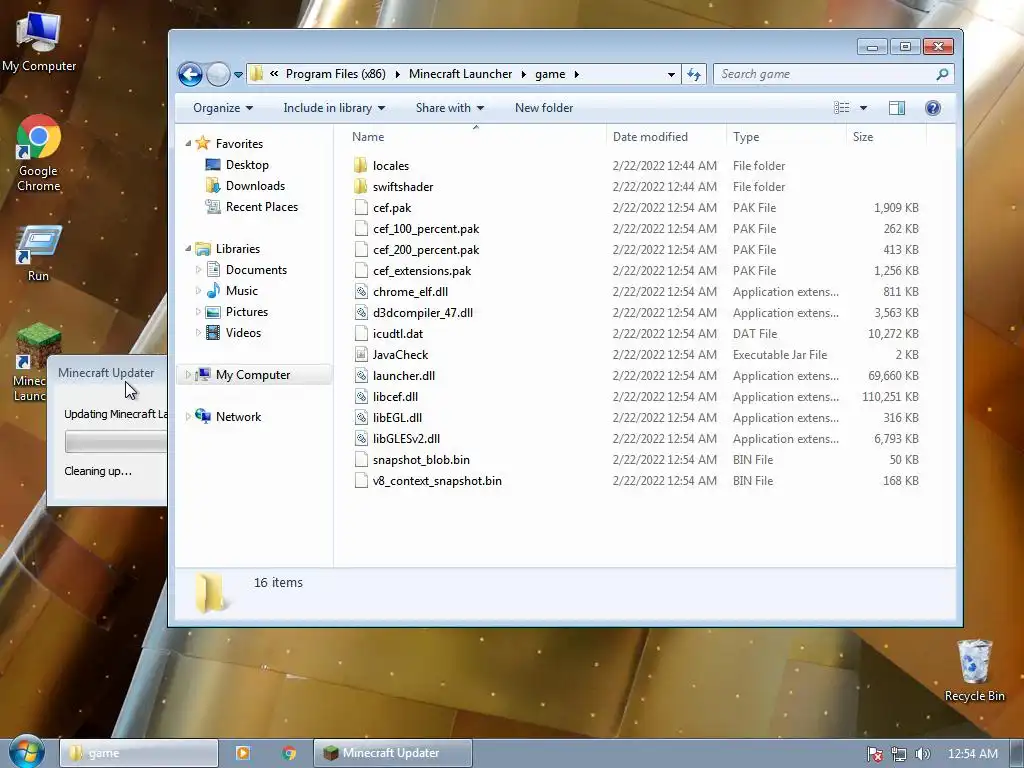Screen dimensions: 1024x768
Task: Select libcef.dll file icon
Action: point(360,396)
